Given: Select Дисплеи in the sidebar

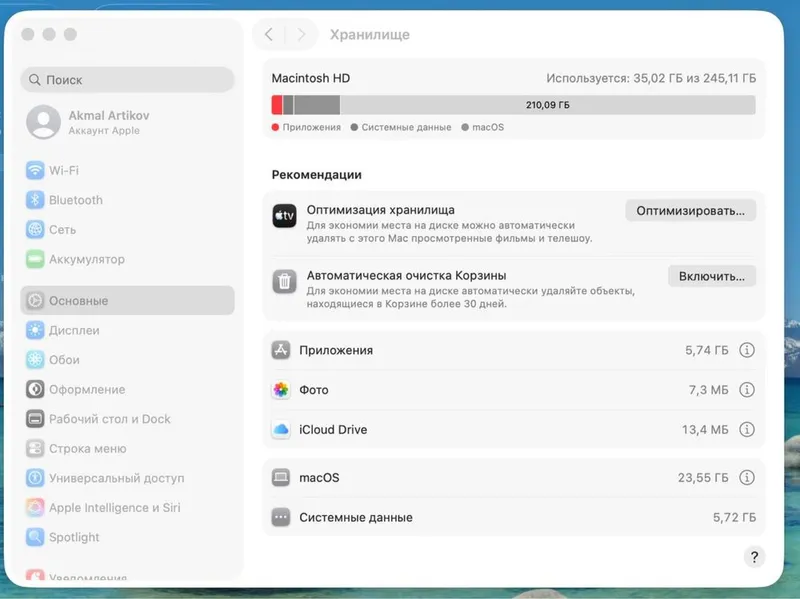Looking at the screenshot, I should [x=128, y=331].
